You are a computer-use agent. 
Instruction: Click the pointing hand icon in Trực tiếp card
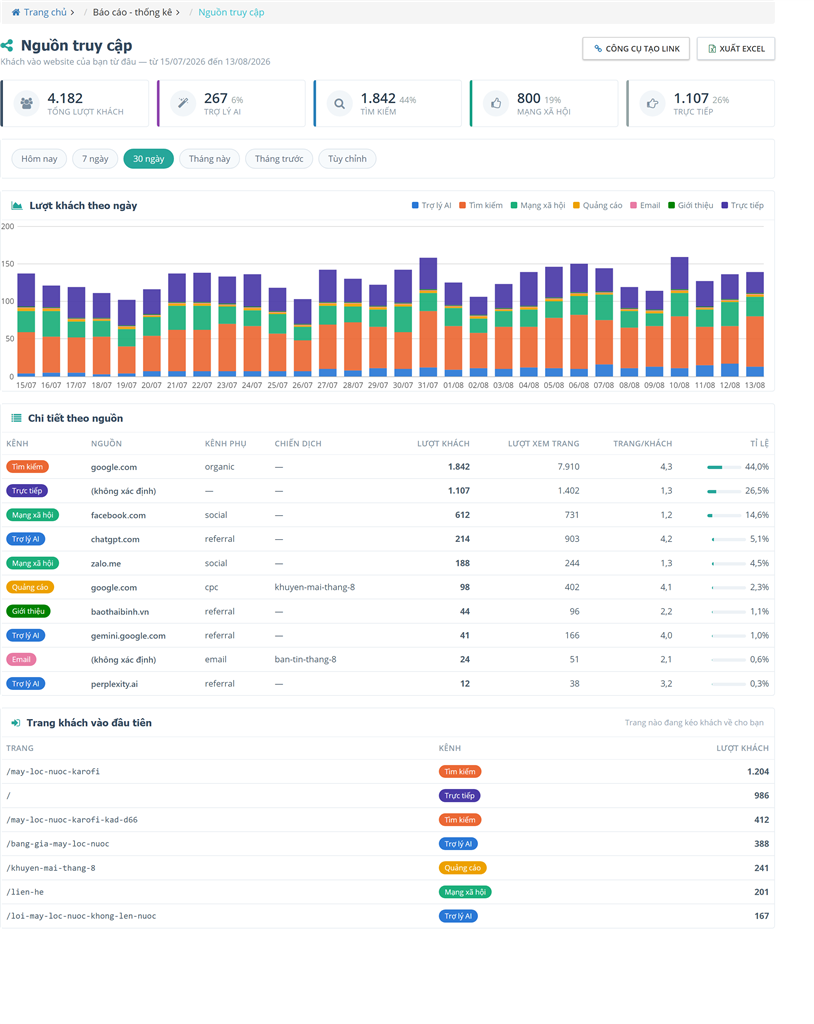coord(653,103)
